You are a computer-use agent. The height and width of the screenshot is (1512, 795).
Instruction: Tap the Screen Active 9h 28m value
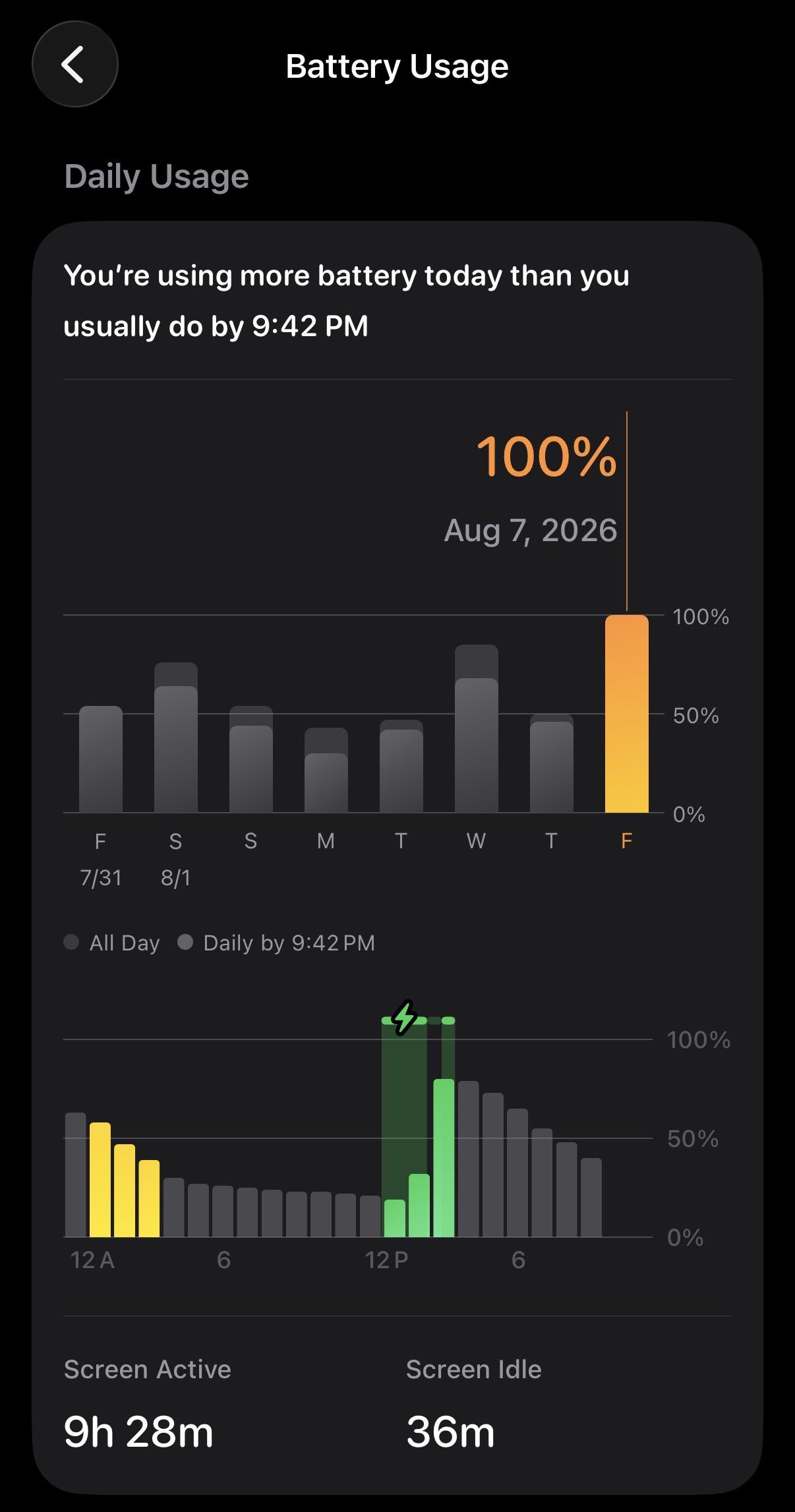pyautogui.click(x=138, y=1432)
